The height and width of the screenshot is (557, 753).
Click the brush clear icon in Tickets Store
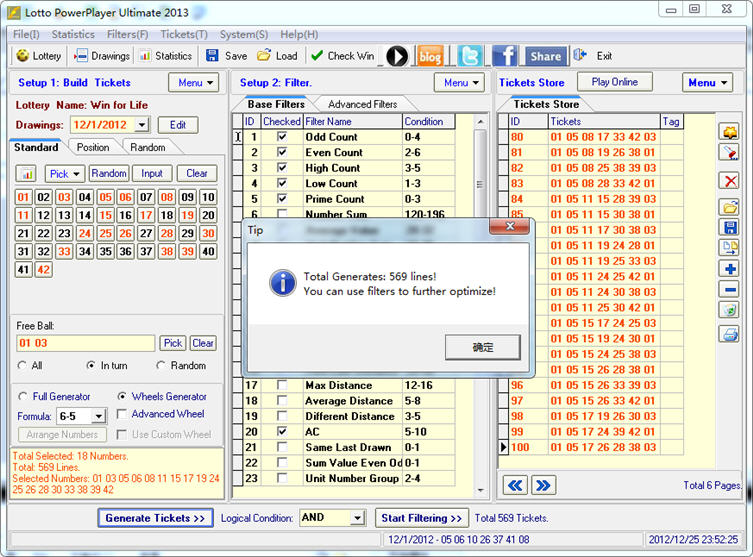coord(729,153)
